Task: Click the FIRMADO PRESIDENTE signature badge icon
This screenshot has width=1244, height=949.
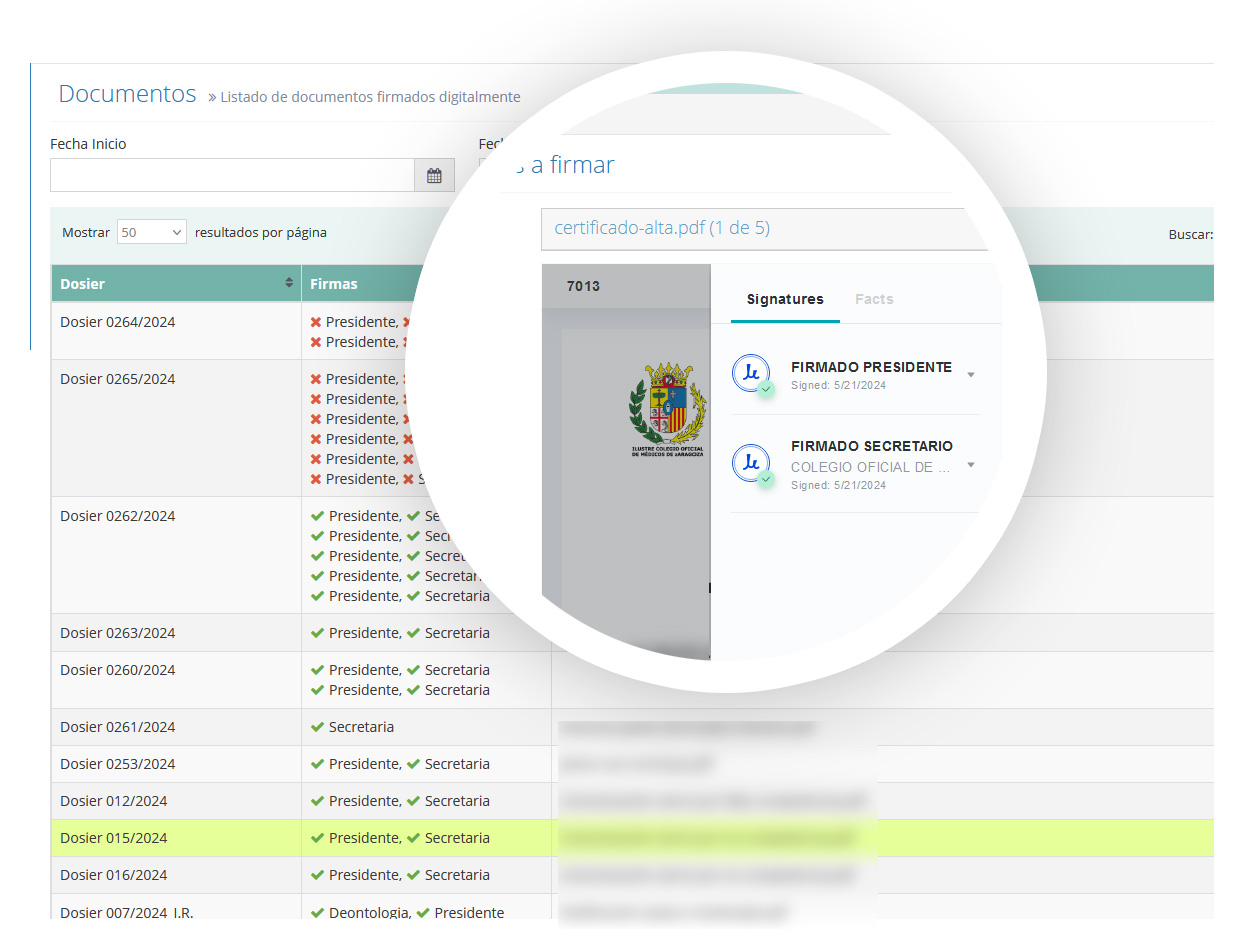Action: coord(751,375)
